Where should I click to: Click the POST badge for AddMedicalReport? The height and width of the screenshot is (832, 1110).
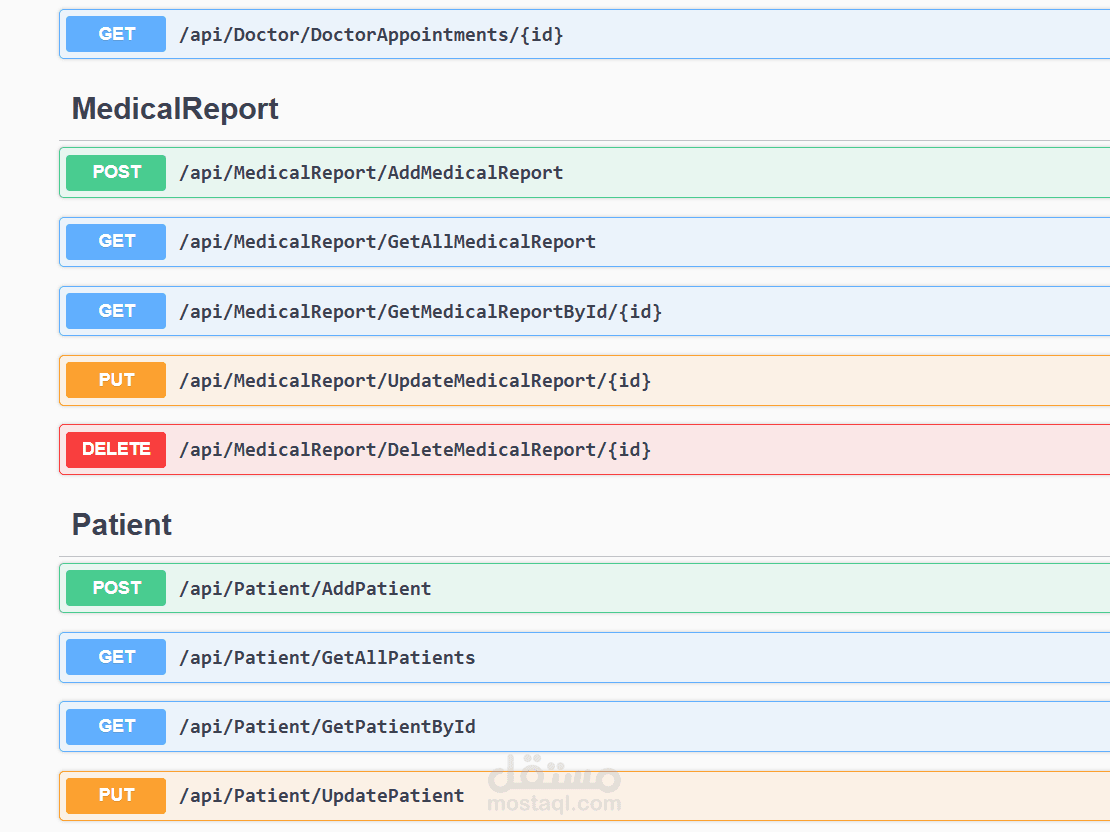(x=116, y=172)
